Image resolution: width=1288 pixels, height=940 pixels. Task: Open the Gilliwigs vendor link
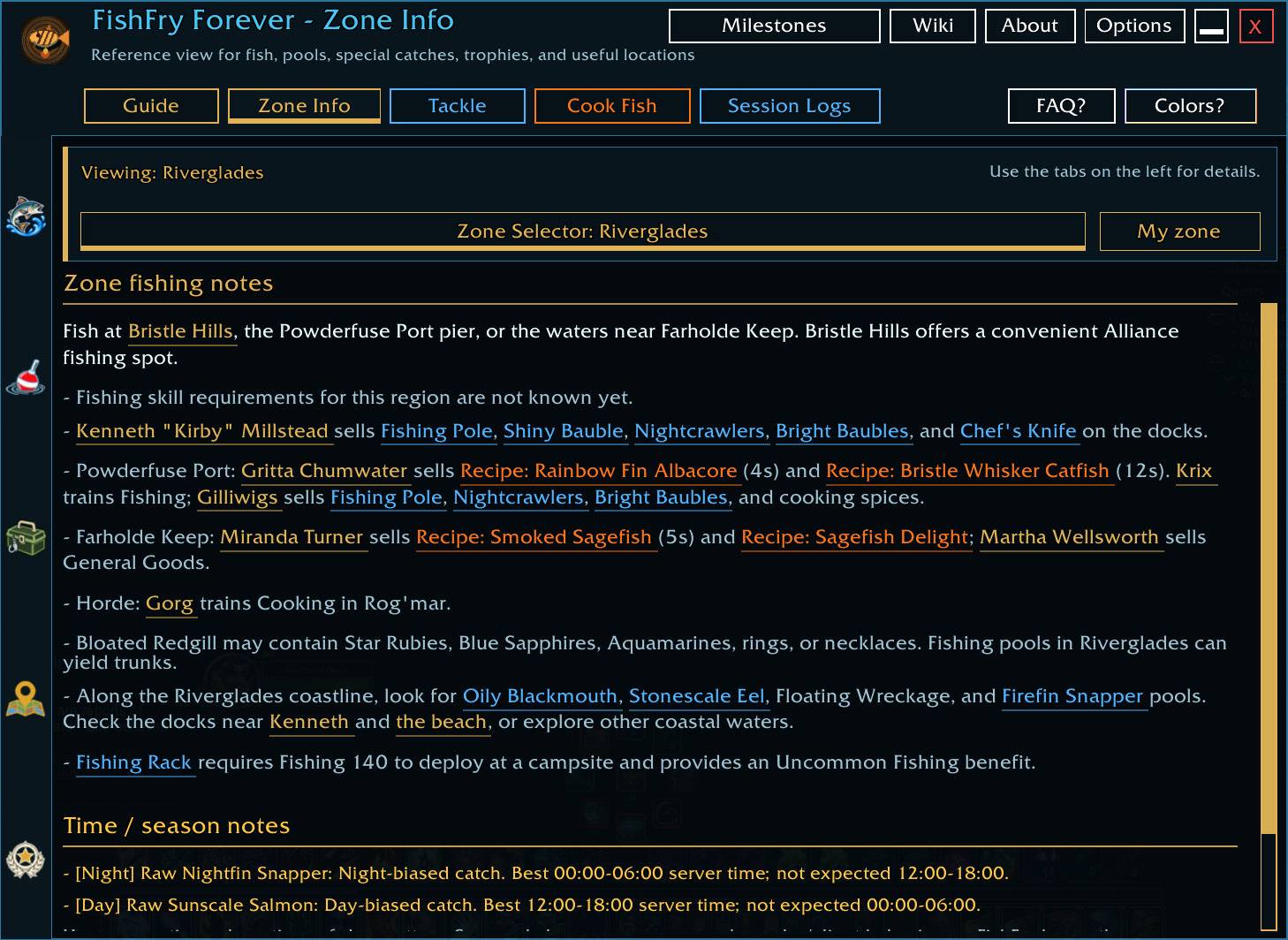coord(238,497)
